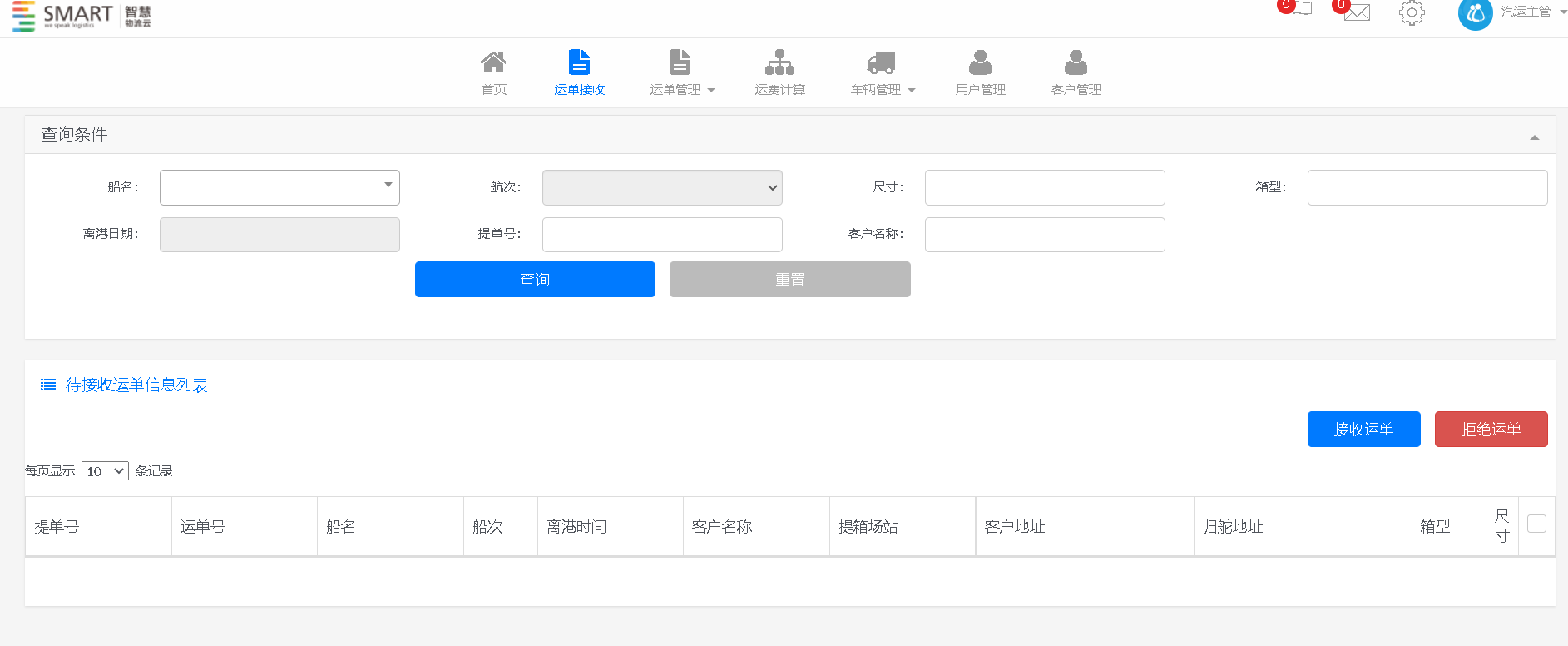Viewport: 1568px width, 646px height.
Task: Click the 接收运单 button
Action: 1364,430
